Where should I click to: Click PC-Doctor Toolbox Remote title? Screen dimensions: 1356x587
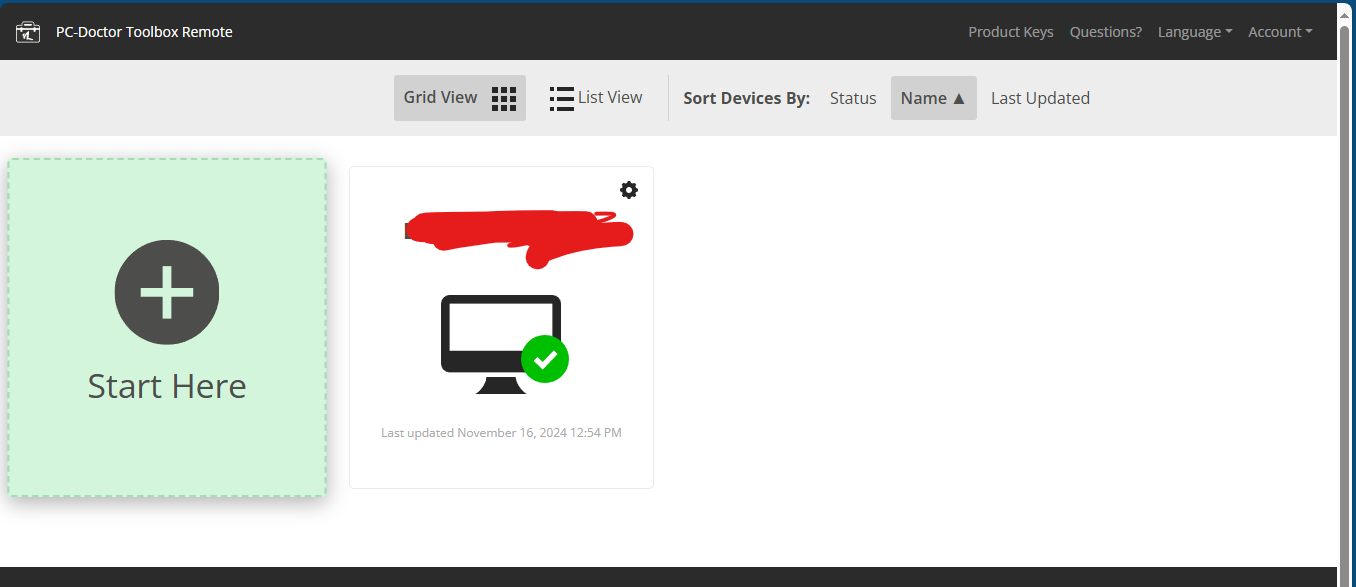click(x=144, y=32)
